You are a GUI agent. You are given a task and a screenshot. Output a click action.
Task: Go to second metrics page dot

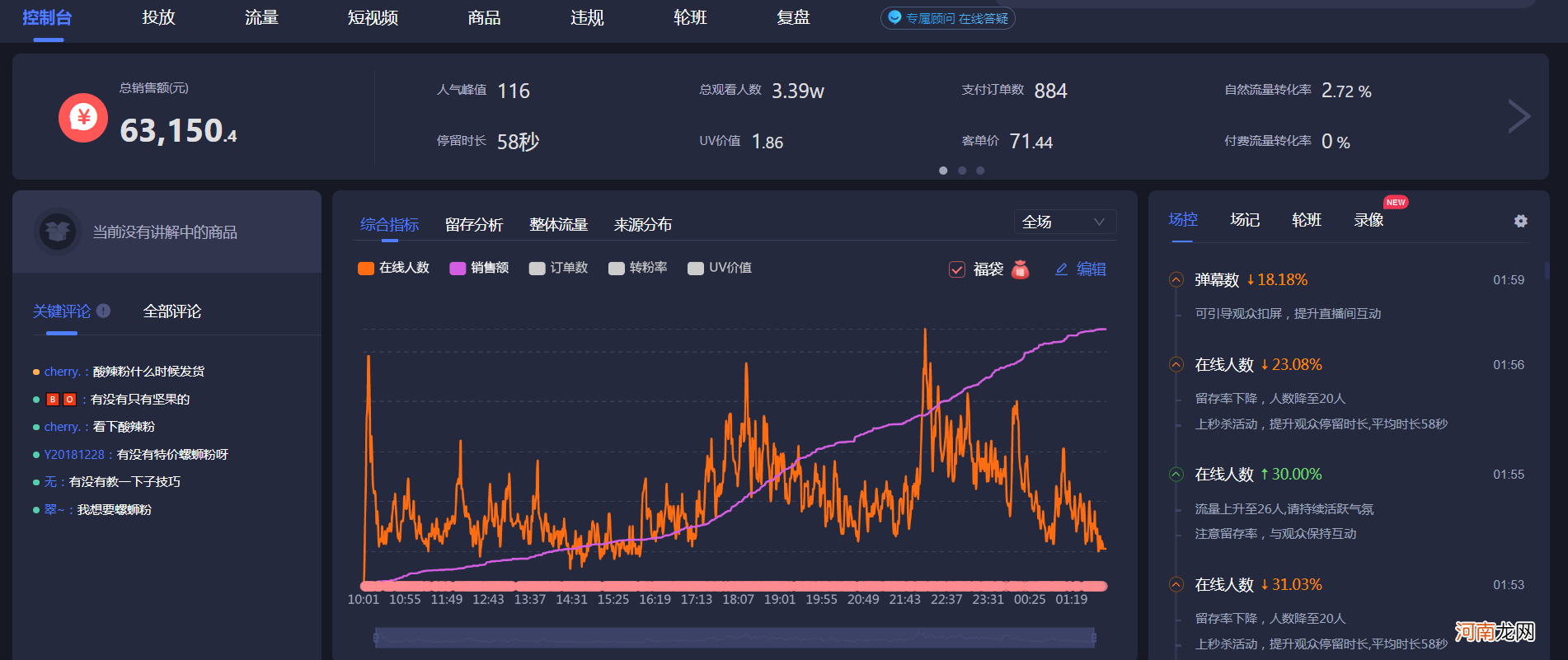(x=962, y=171)
